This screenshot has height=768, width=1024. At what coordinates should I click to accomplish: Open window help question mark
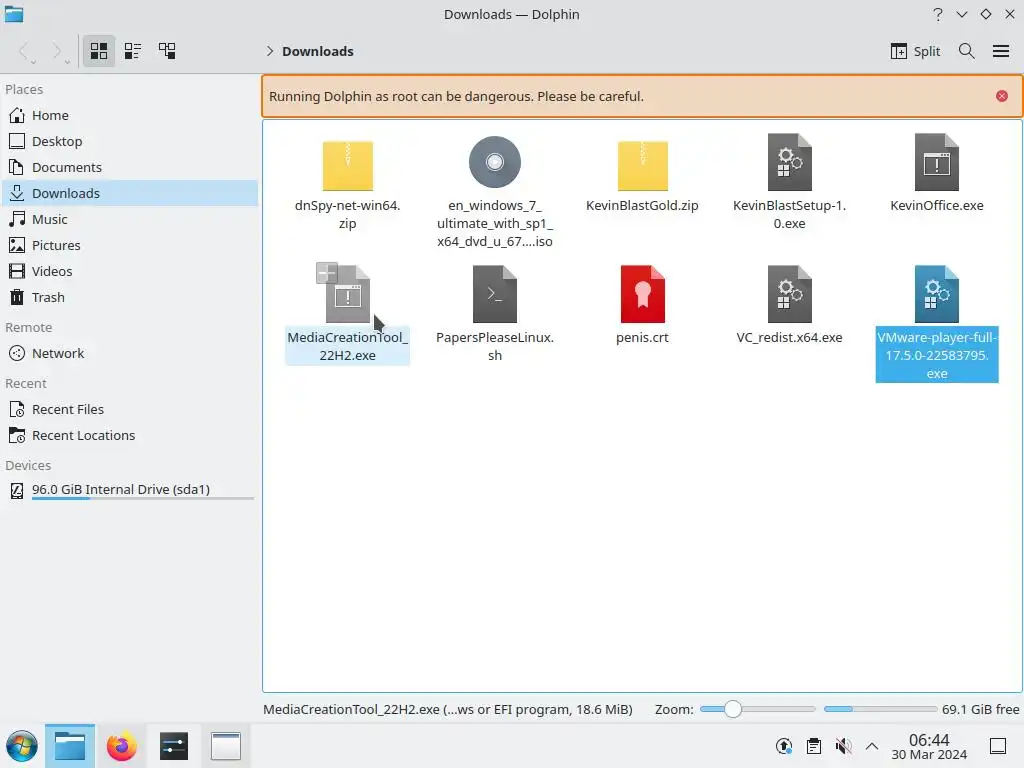(938, 14)
